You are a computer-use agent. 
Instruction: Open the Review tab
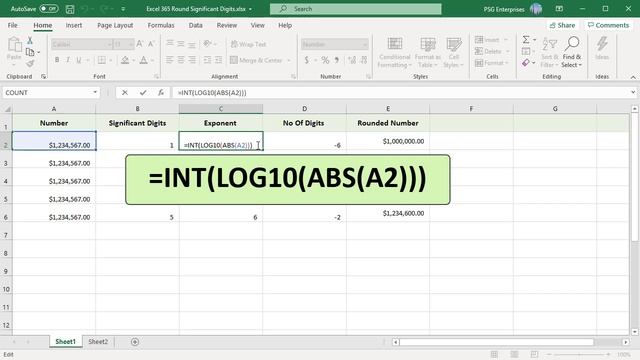[227, 25]
